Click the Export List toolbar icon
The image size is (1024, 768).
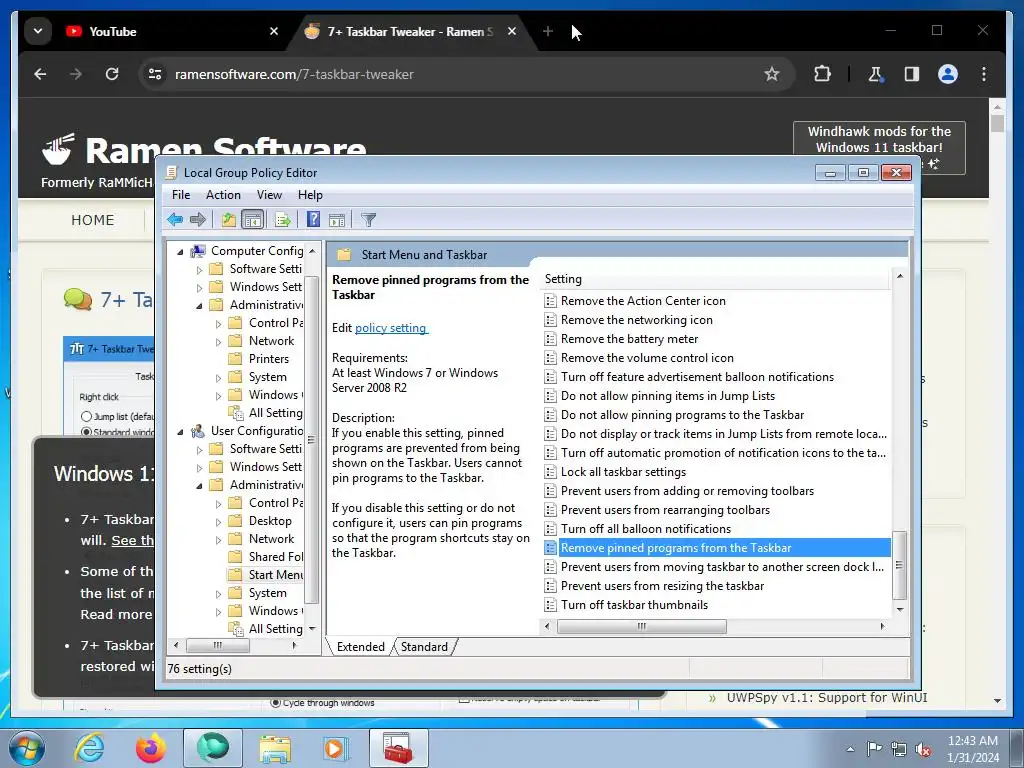[x=283, y=219]
